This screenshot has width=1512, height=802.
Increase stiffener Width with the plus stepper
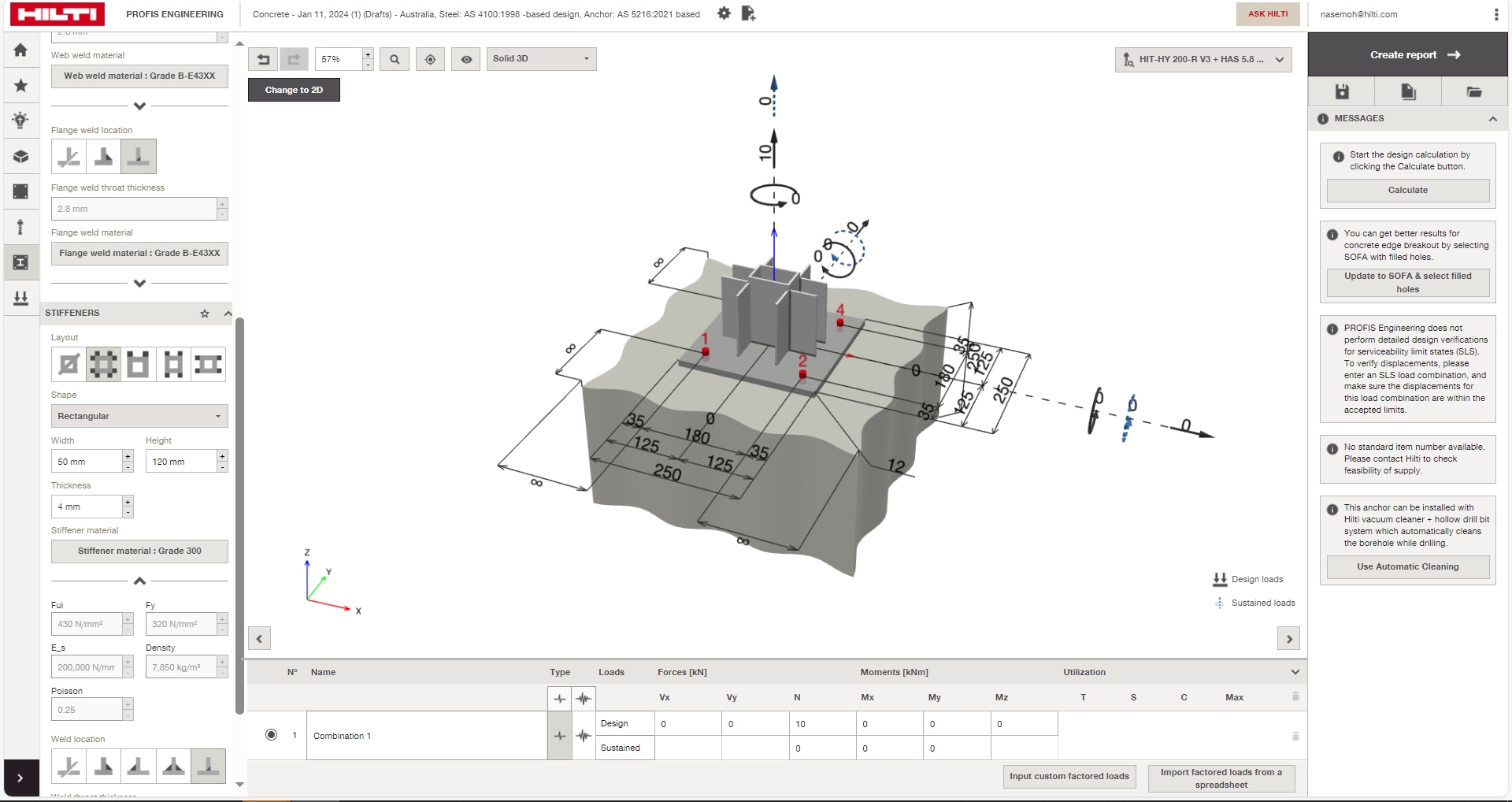tap(127, 456)
